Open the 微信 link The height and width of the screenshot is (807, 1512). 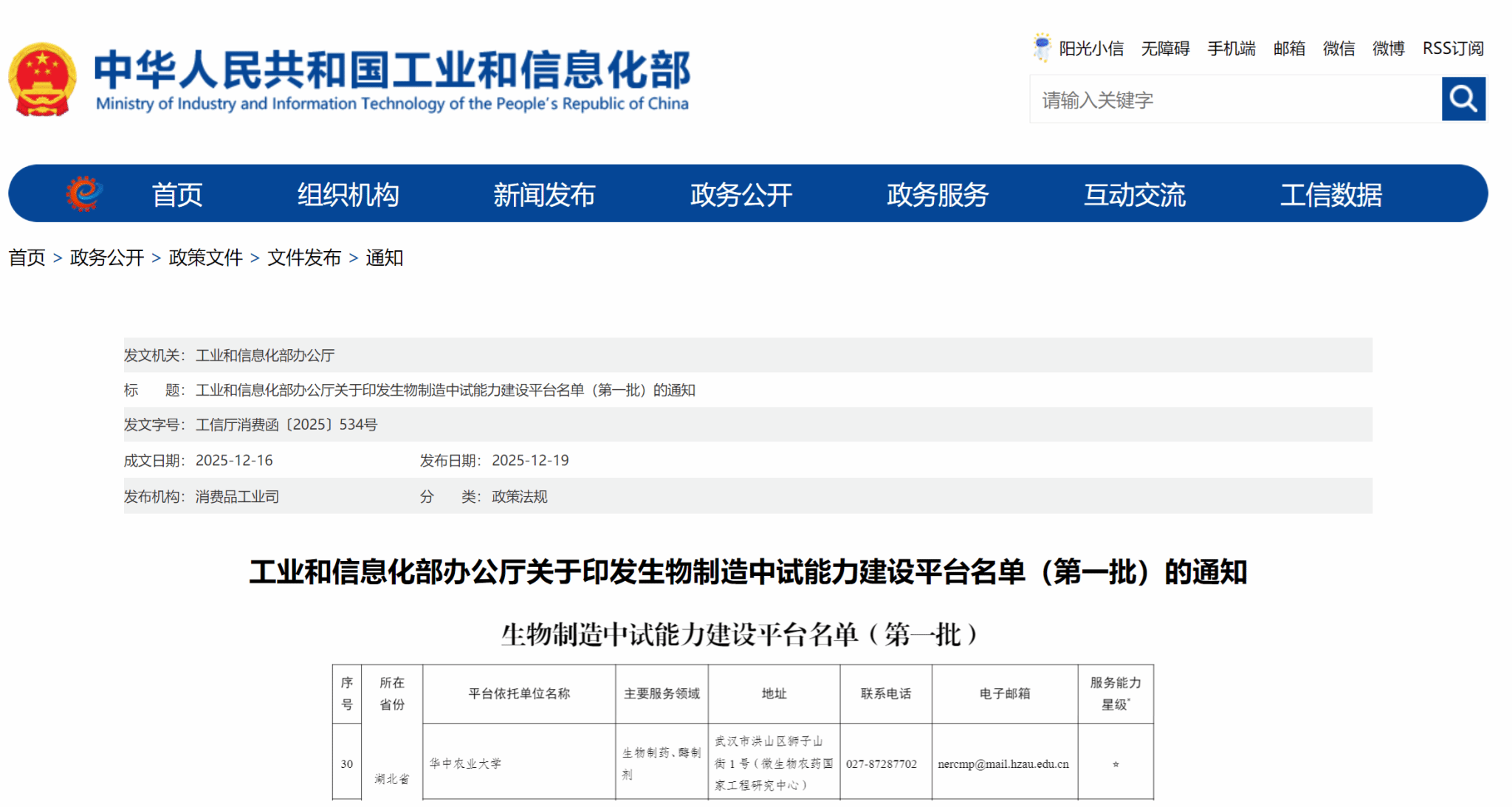click(x=1339, y=48)
